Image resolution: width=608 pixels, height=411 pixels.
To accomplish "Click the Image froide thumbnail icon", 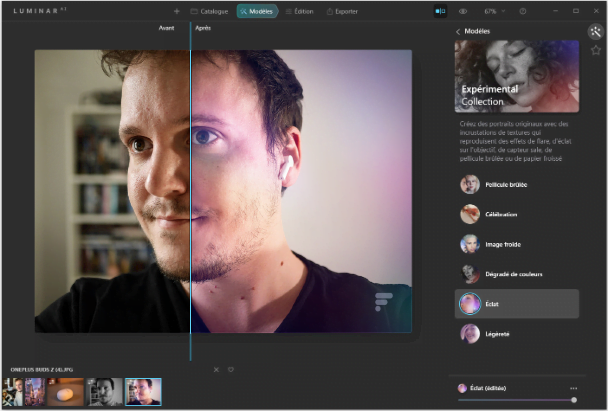I will (x=470, y=244).
